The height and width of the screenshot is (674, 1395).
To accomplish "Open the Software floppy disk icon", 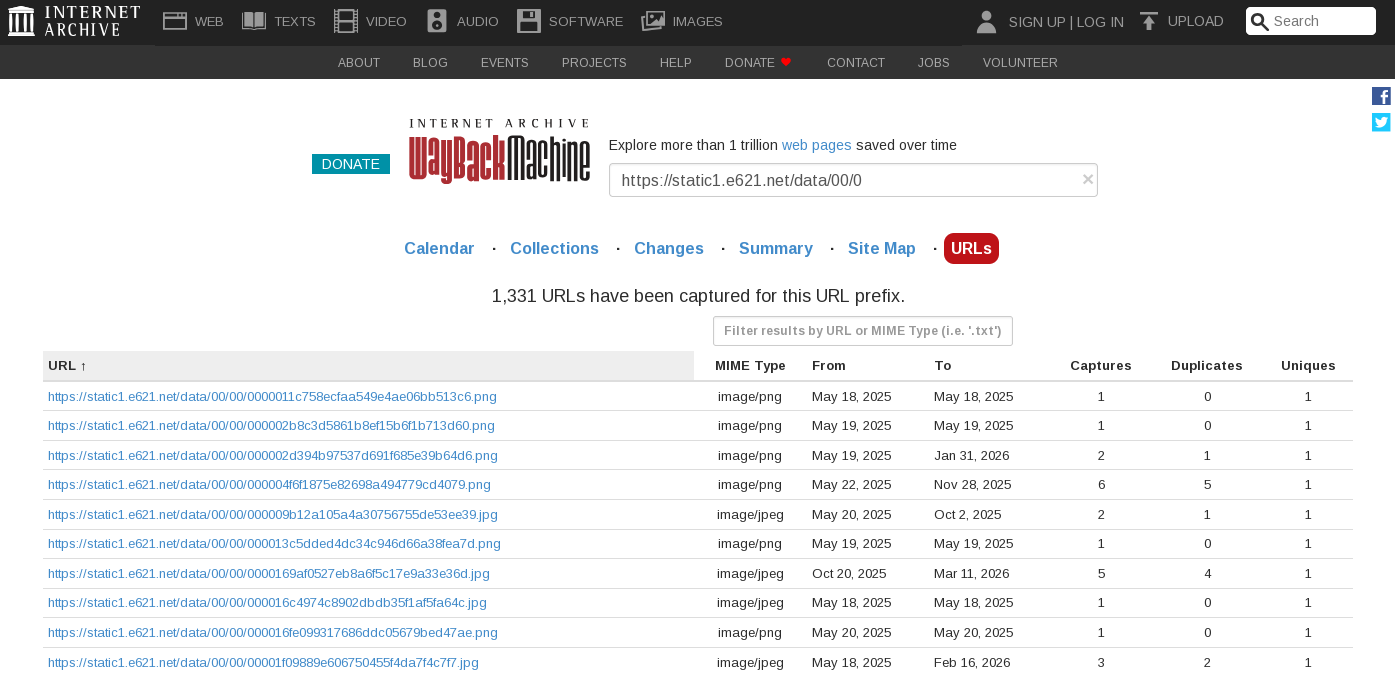I will click(529, 21).
